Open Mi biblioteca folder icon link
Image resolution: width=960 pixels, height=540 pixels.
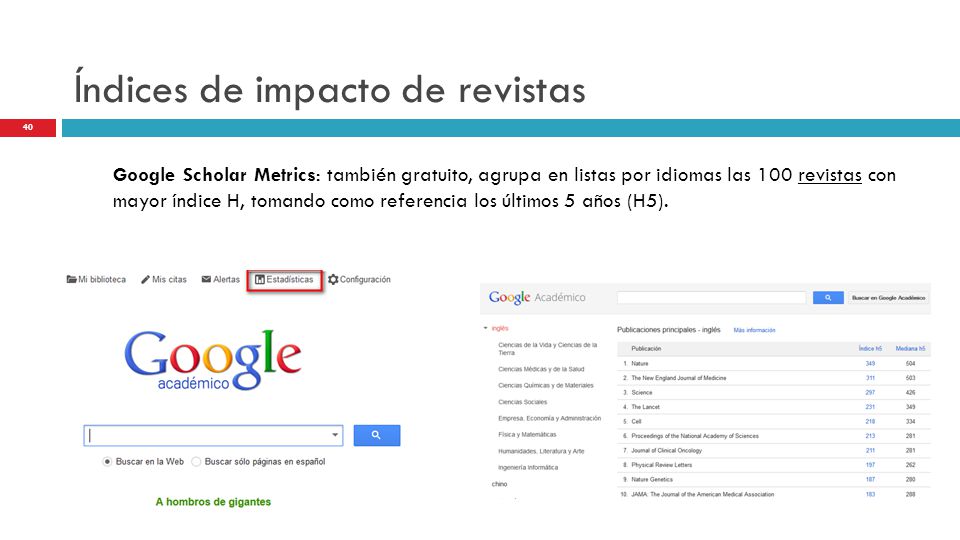click(x=72, y=280)
